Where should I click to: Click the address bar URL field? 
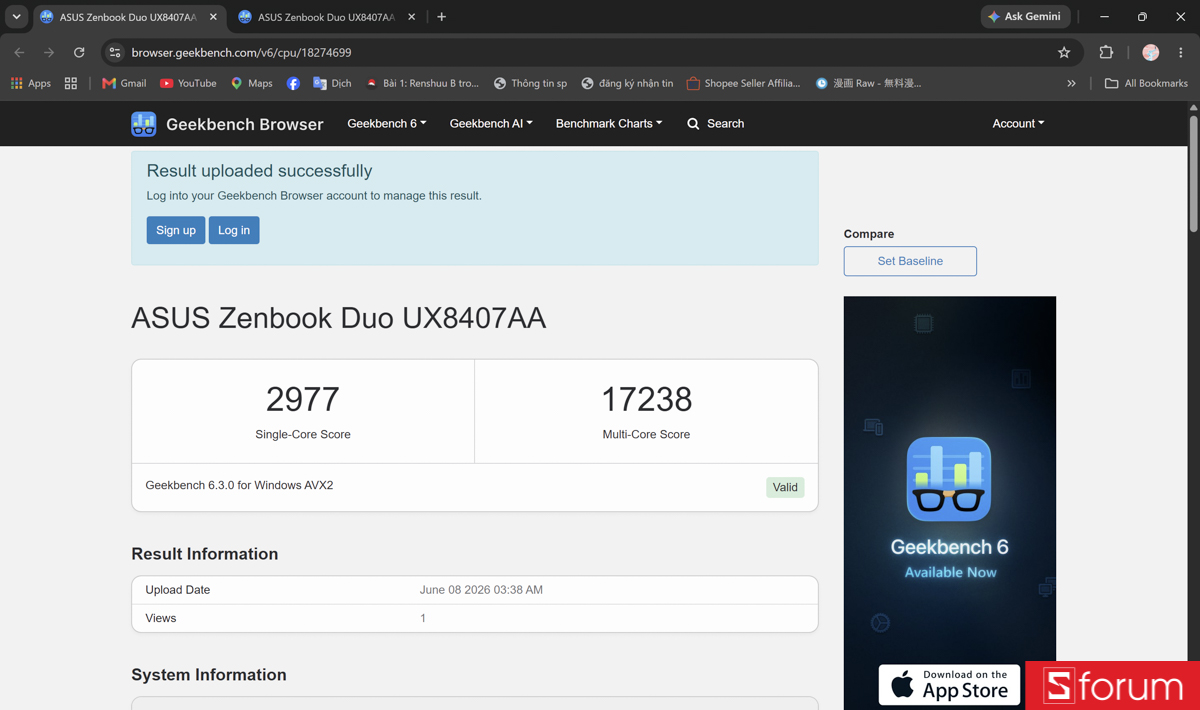[590, 52]
